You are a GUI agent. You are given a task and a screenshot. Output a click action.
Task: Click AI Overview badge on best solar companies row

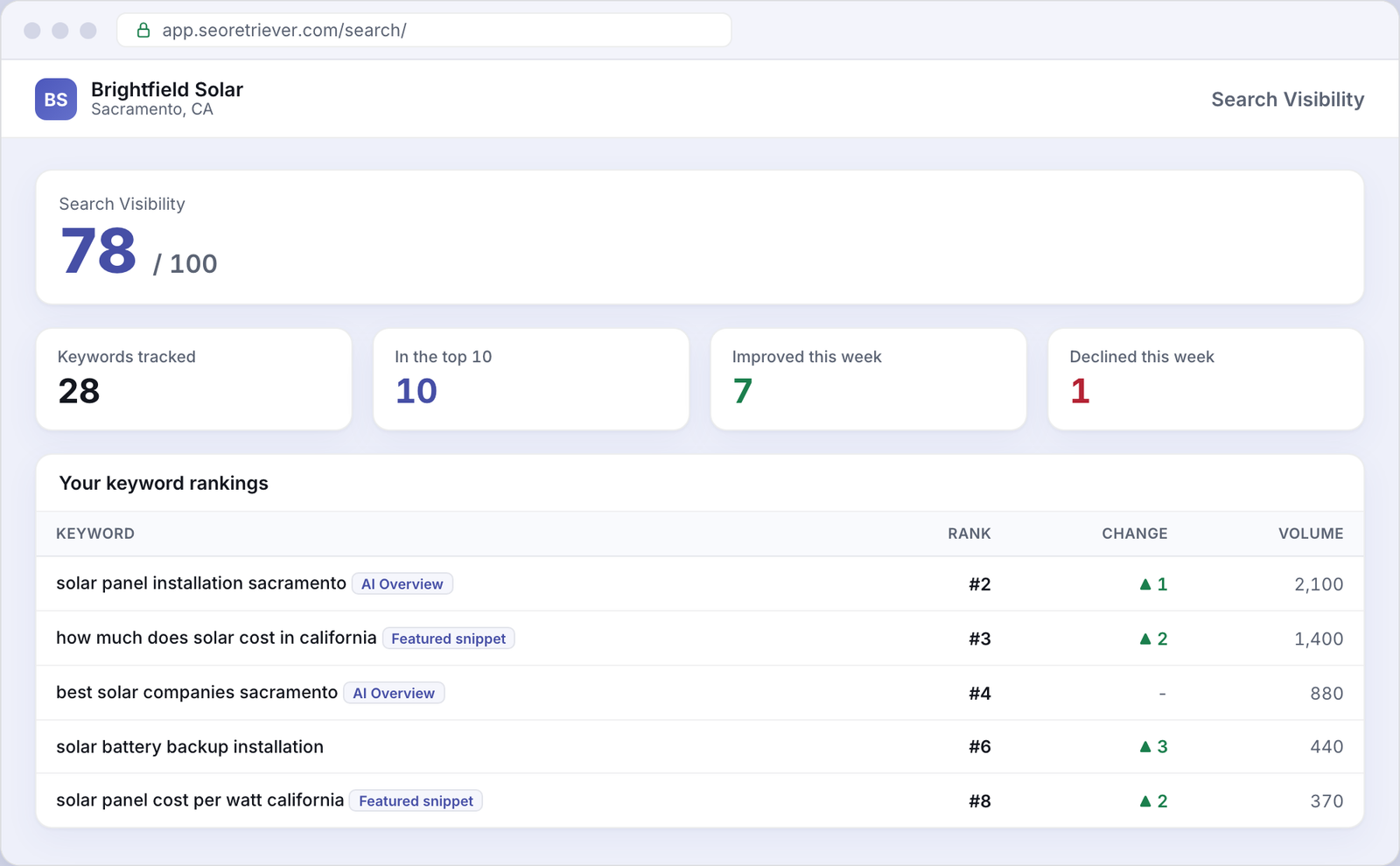coord(394,693)
